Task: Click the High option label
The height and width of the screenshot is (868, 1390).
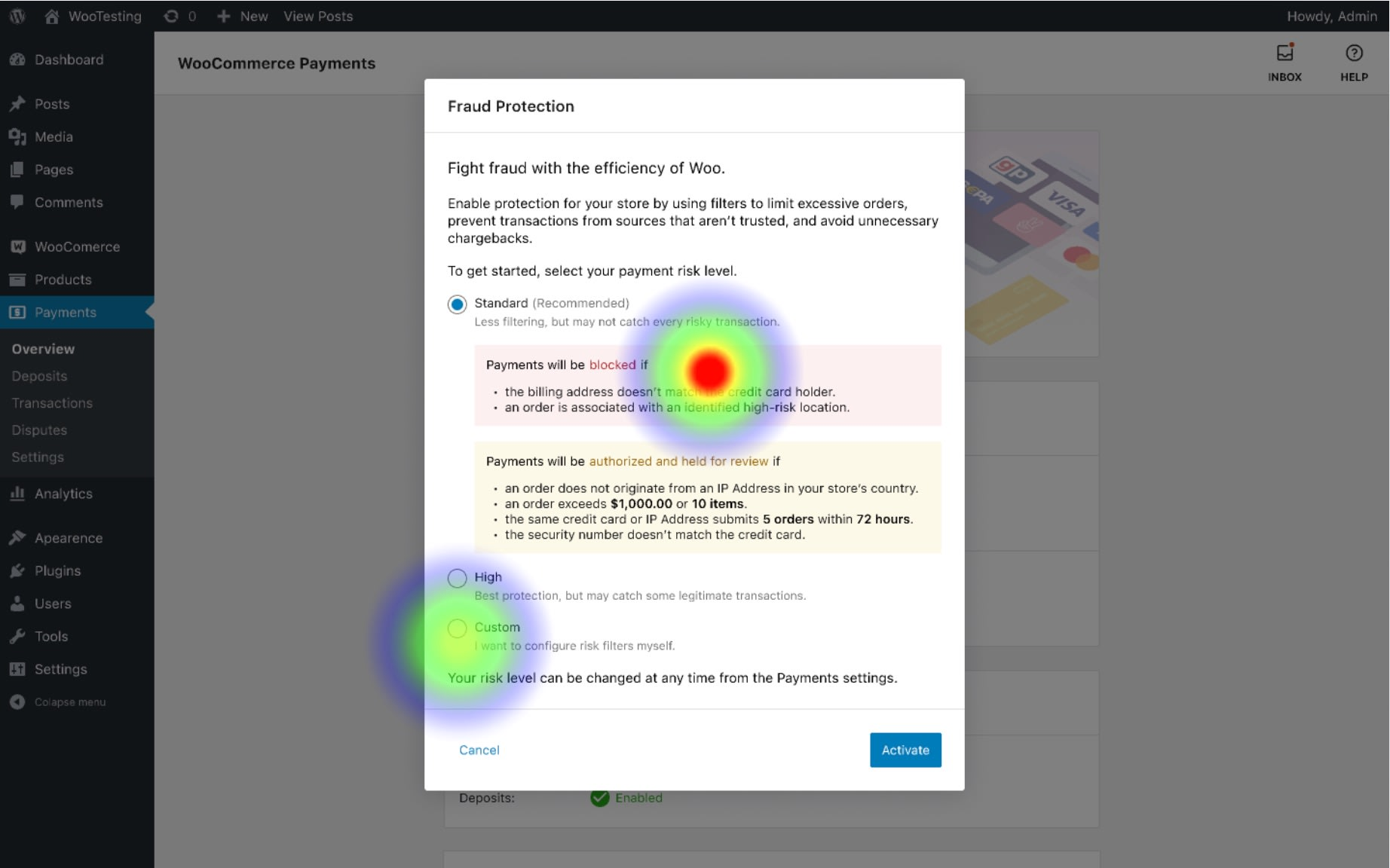Action: pyautogui.click(x=488, y=577)
